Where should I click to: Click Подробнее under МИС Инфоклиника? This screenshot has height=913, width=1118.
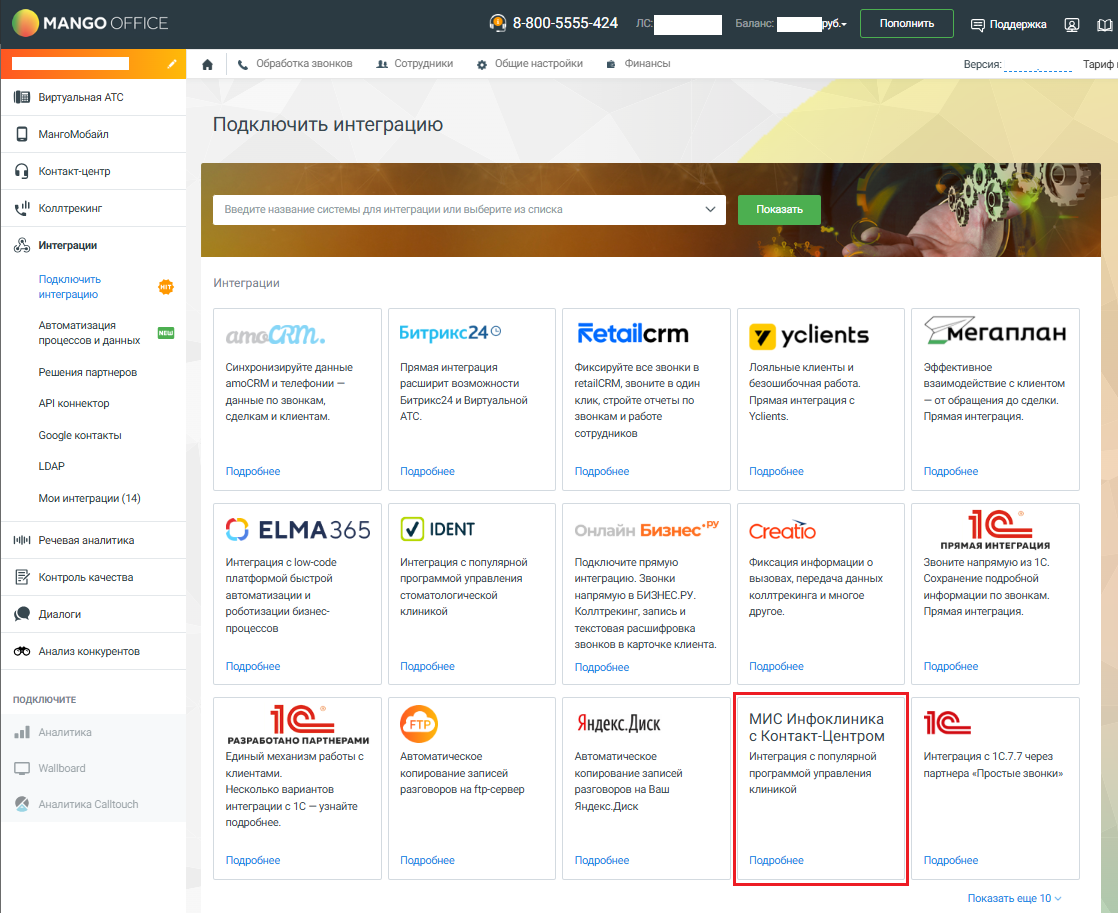[x=776, y=861]
